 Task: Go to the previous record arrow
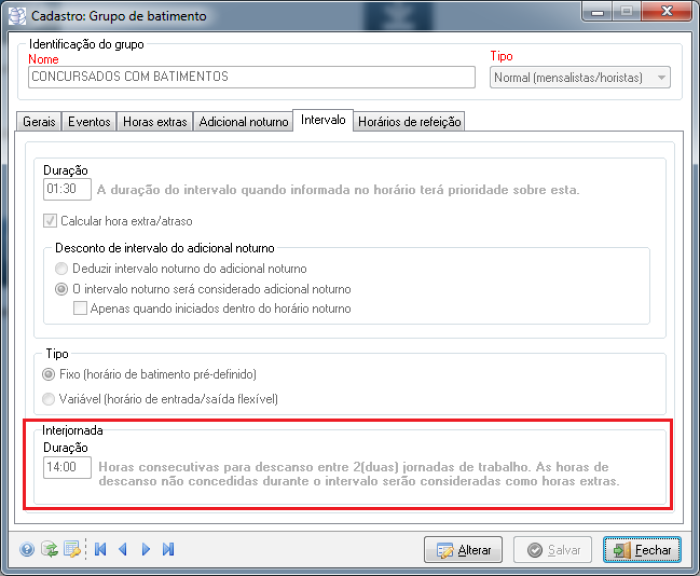click(123, 549)
